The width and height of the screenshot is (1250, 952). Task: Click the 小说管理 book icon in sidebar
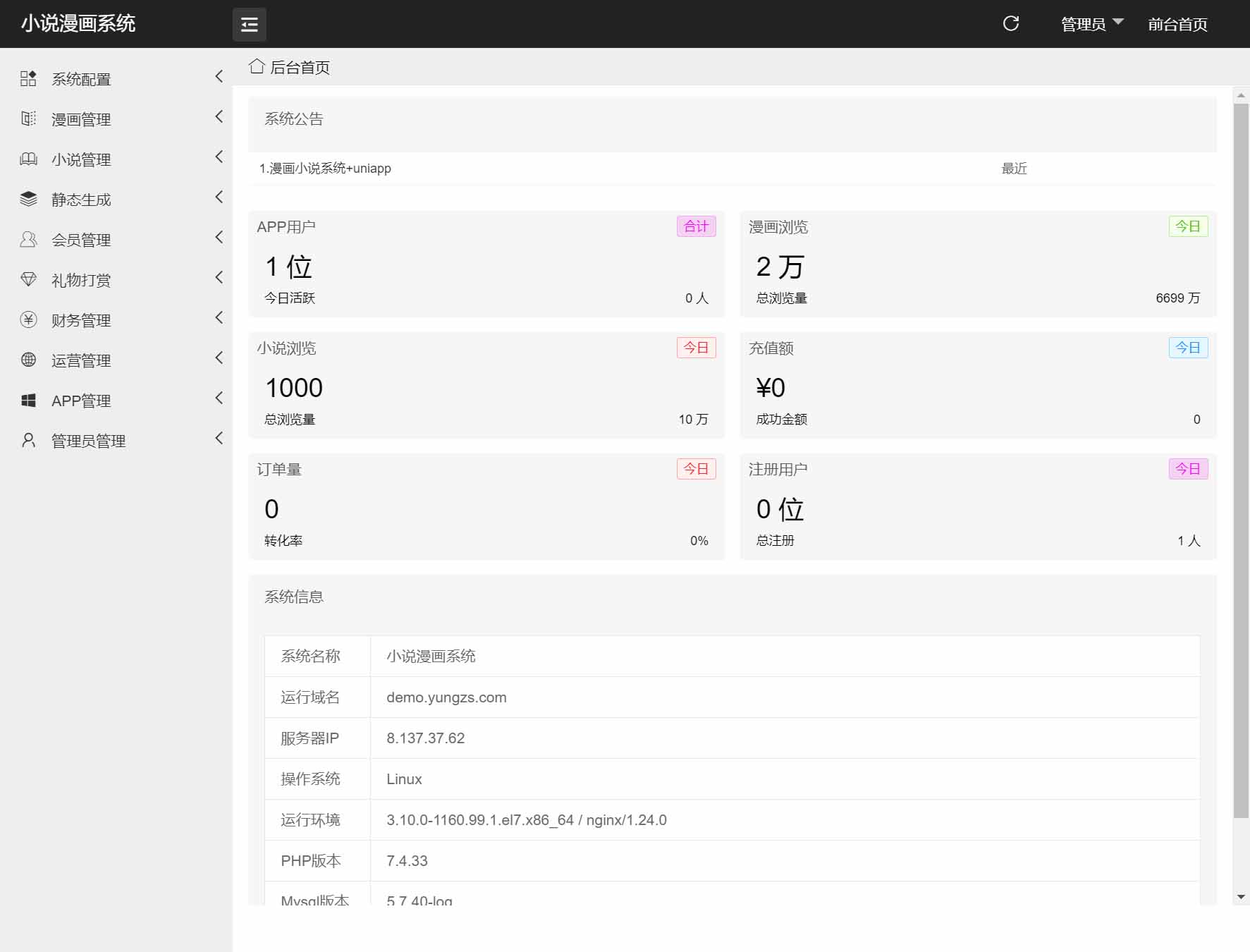(x=28, y=159)
